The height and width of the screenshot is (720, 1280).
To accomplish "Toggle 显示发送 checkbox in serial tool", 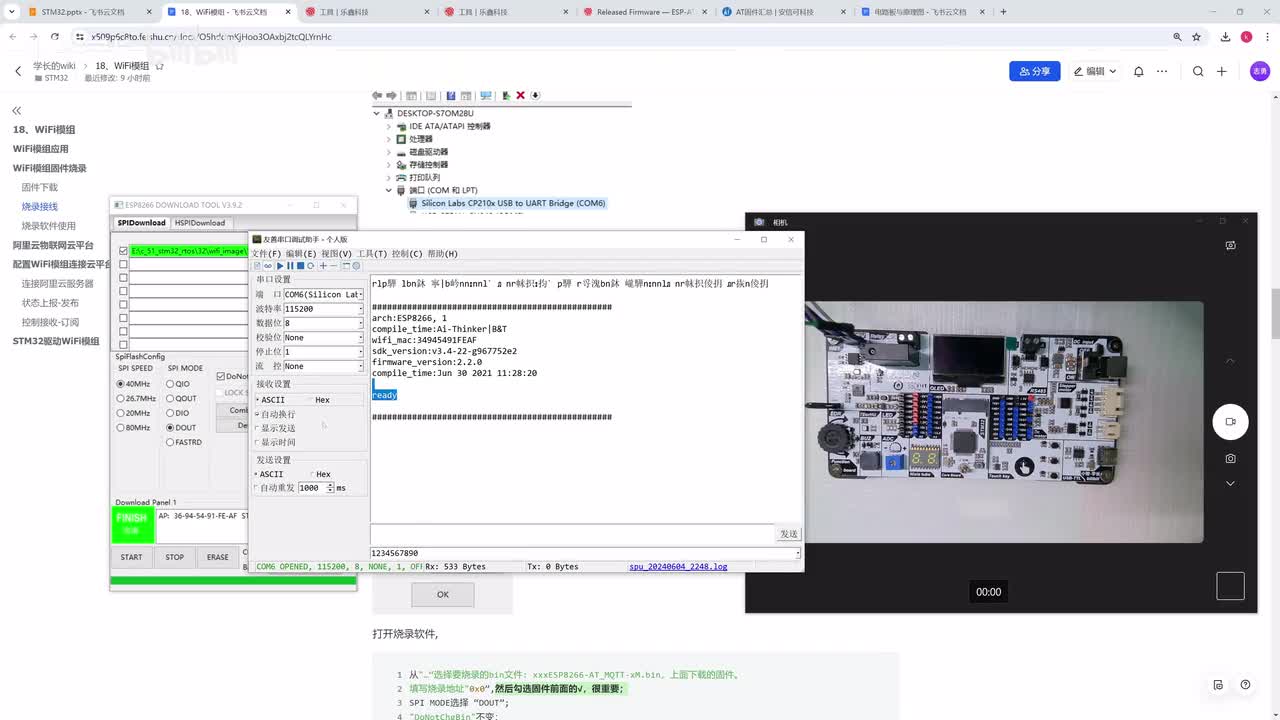I will (x=257, y=428).
